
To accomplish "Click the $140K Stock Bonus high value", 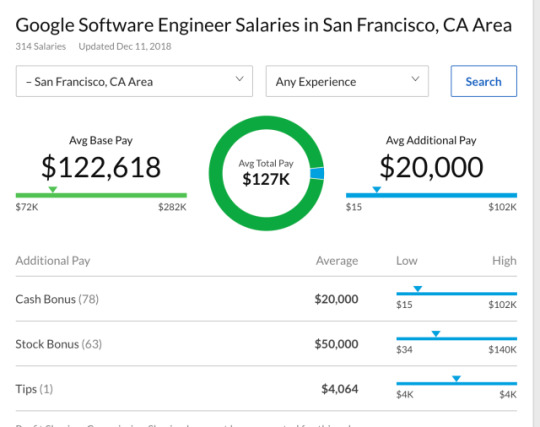I will pyautogui.click(x=502, y=350).
